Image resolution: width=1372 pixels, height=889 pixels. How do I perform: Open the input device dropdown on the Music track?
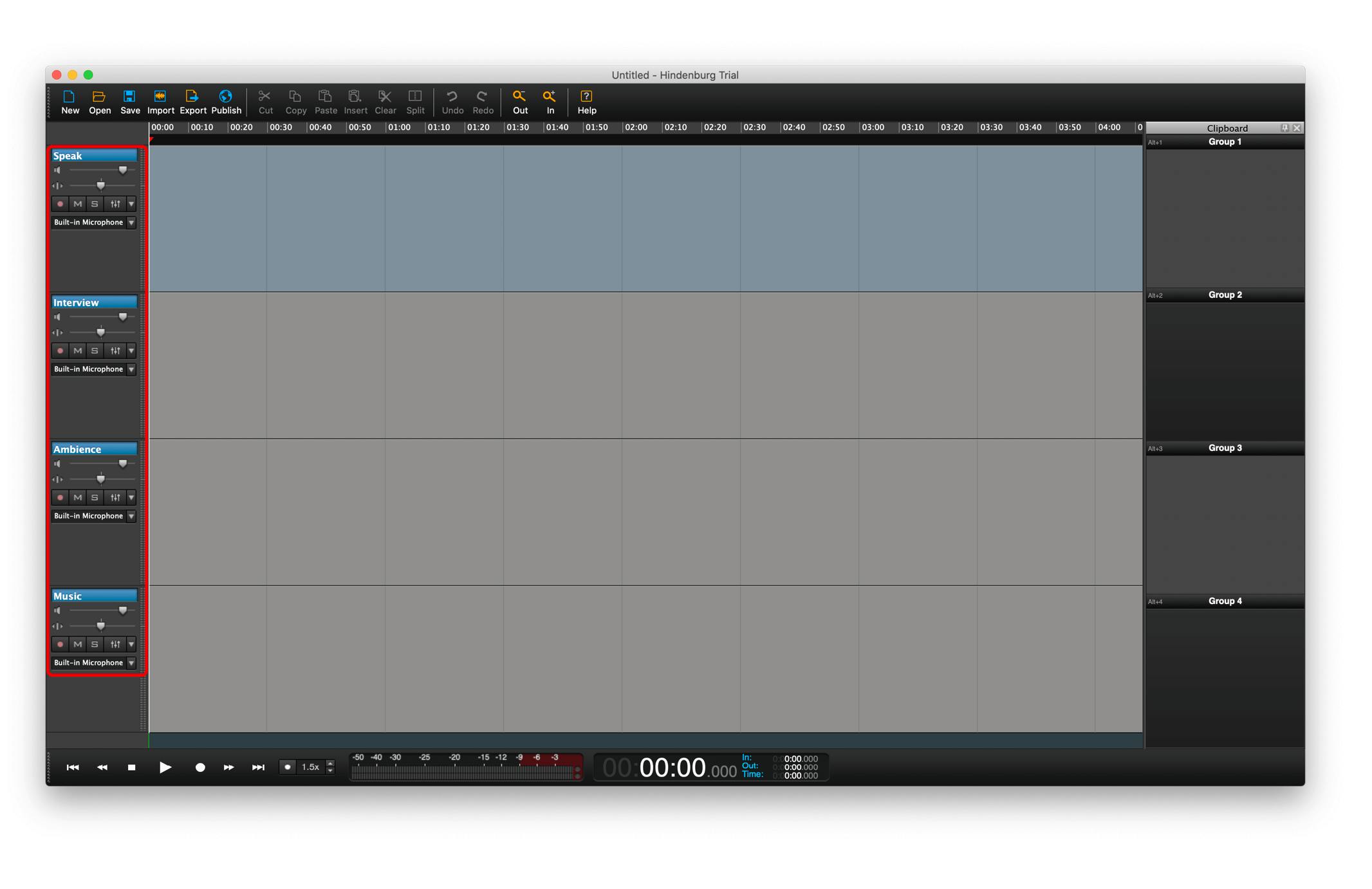pos(131,662)
